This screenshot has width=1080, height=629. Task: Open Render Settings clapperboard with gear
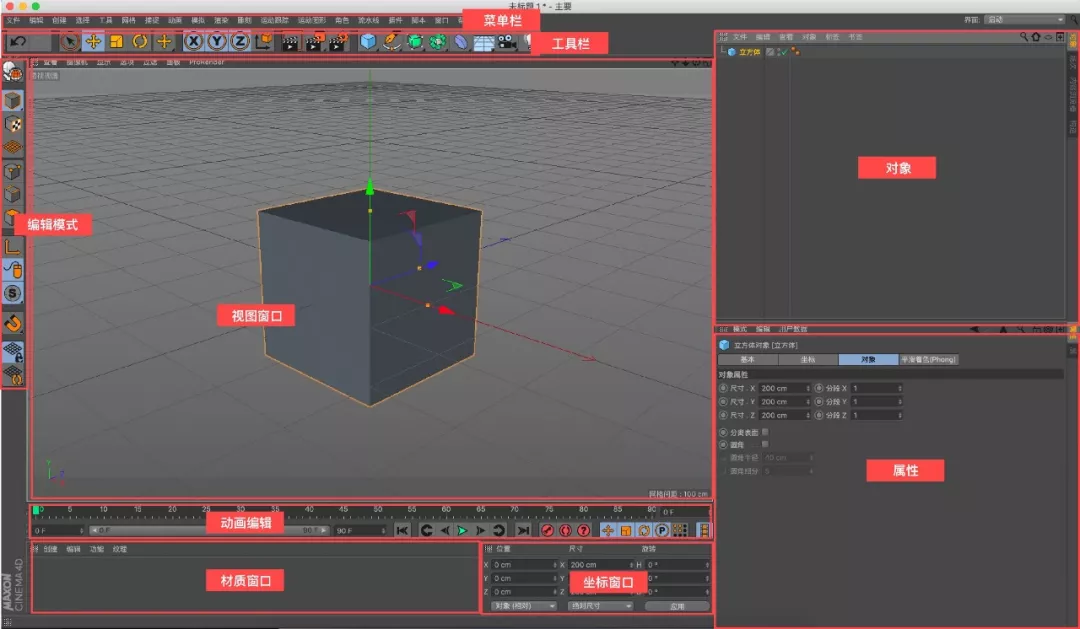point(338,43)
